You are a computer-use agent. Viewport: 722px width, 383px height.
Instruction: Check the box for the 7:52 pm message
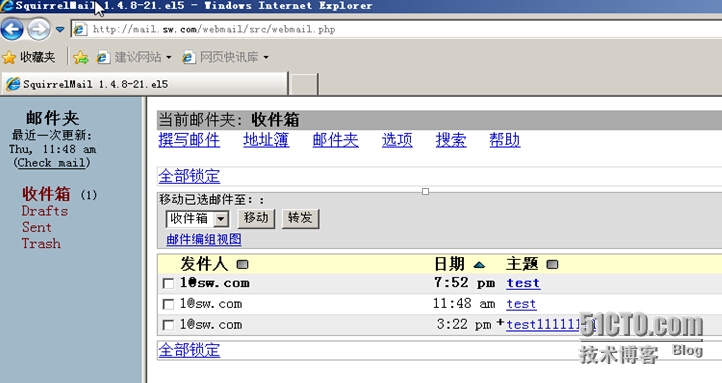169,283
